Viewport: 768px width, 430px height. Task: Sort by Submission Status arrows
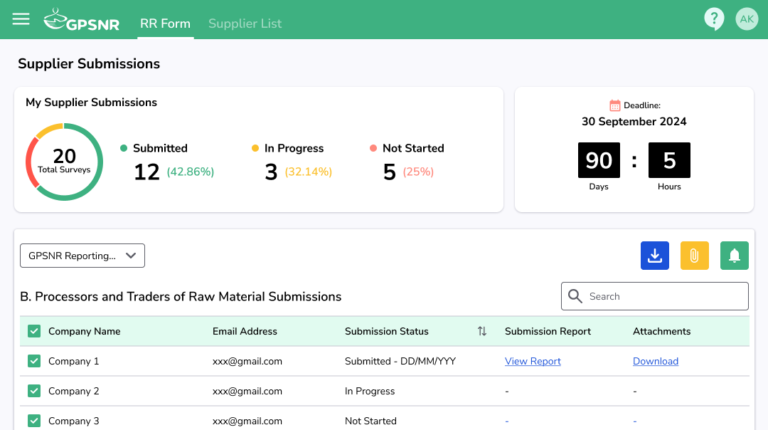click(482, 331)
